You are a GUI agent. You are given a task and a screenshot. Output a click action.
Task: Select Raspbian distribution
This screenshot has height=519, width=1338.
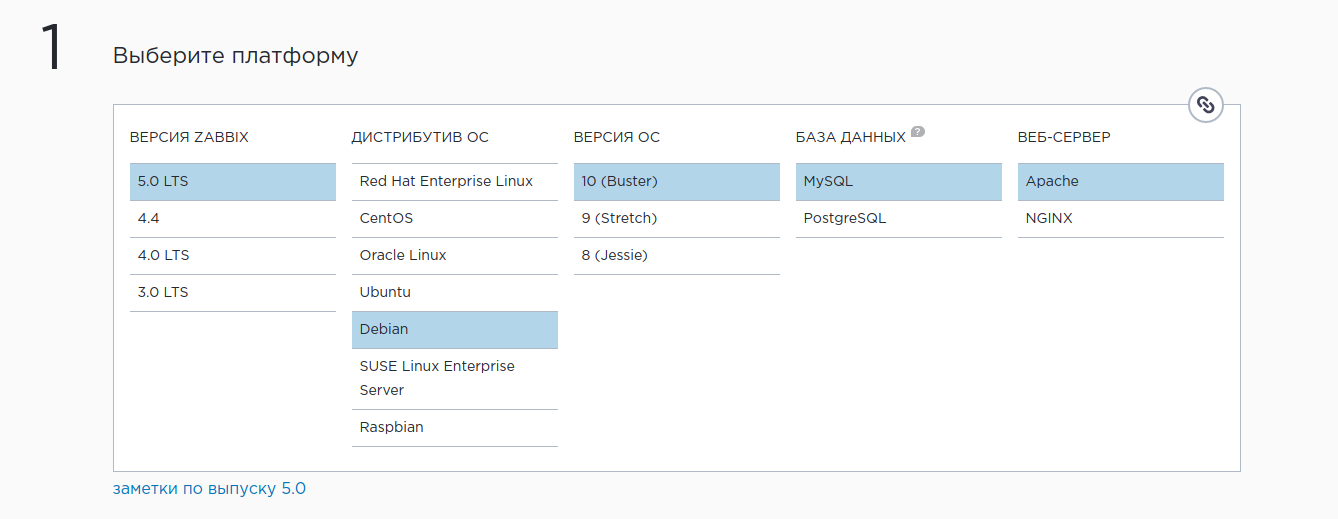(x=455, y=428)
